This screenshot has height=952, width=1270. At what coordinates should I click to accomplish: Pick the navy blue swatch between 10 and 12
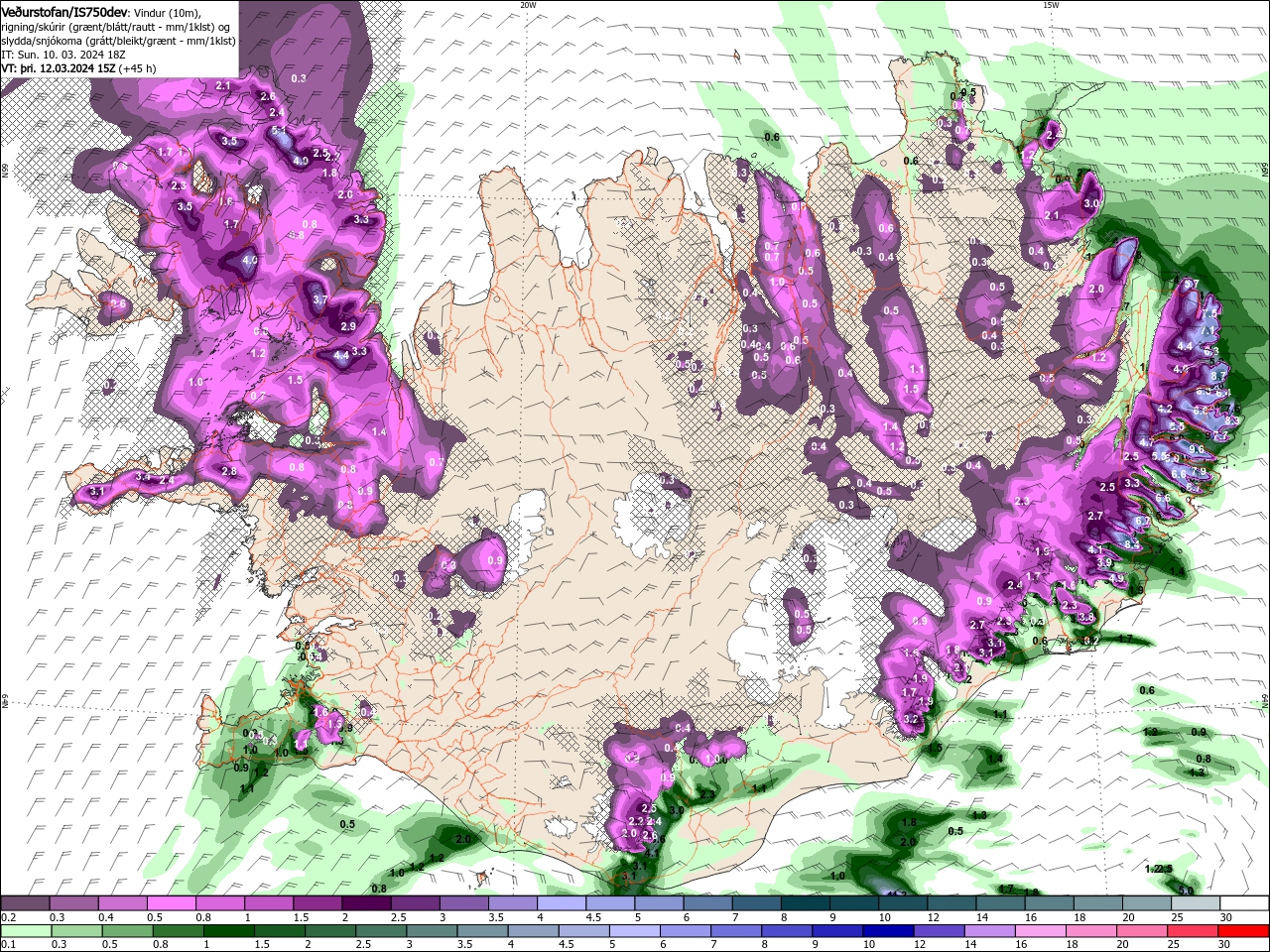click(890, 930)
